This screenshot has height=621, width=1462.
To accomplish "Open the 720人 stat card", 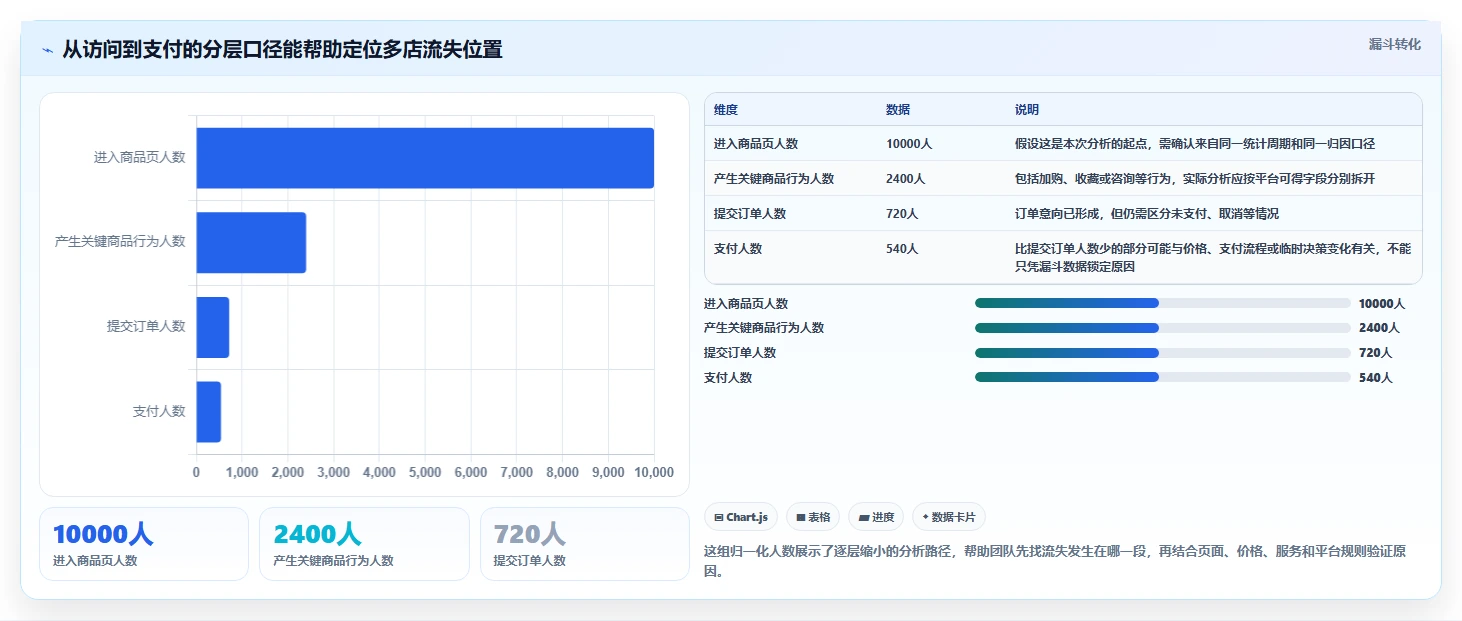I will [x=585, y=544].
